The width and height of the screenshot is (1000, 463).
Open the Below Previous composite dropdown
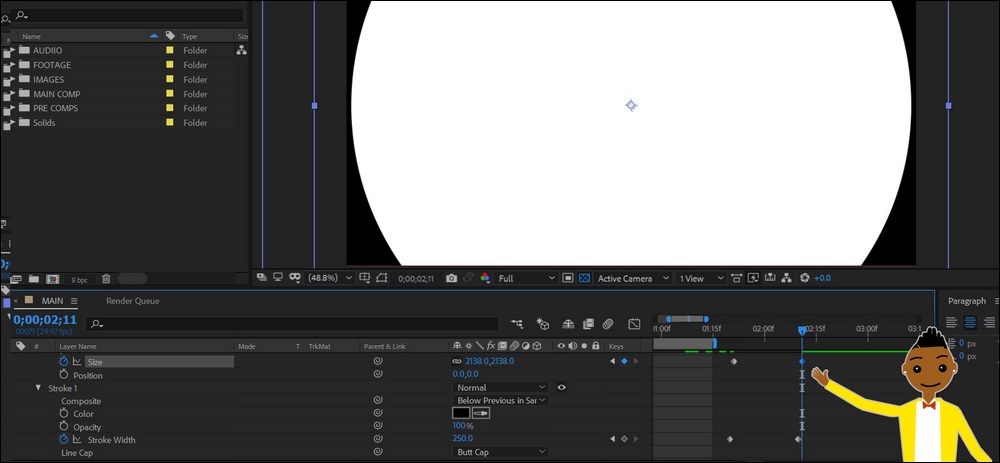point(501,401)
